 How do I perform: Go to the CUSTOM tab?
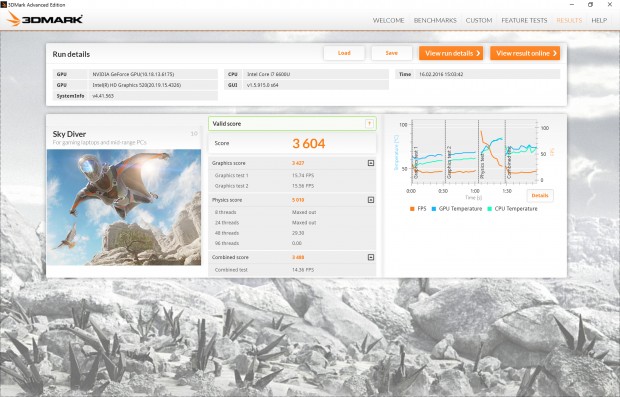pos(479,20)
